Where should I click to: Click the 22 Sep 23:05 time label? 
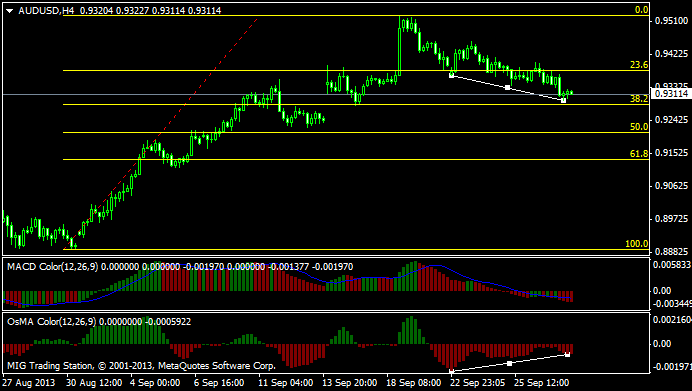tap(478, 383)
